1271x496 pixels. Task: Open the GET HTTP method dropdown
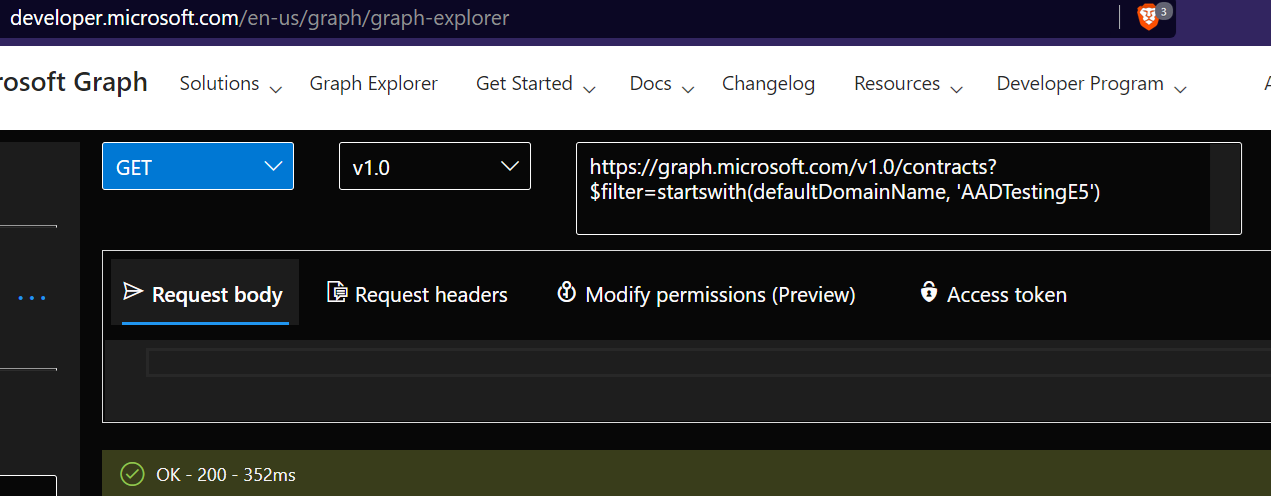pyautogui.click(x=198, y=166)
